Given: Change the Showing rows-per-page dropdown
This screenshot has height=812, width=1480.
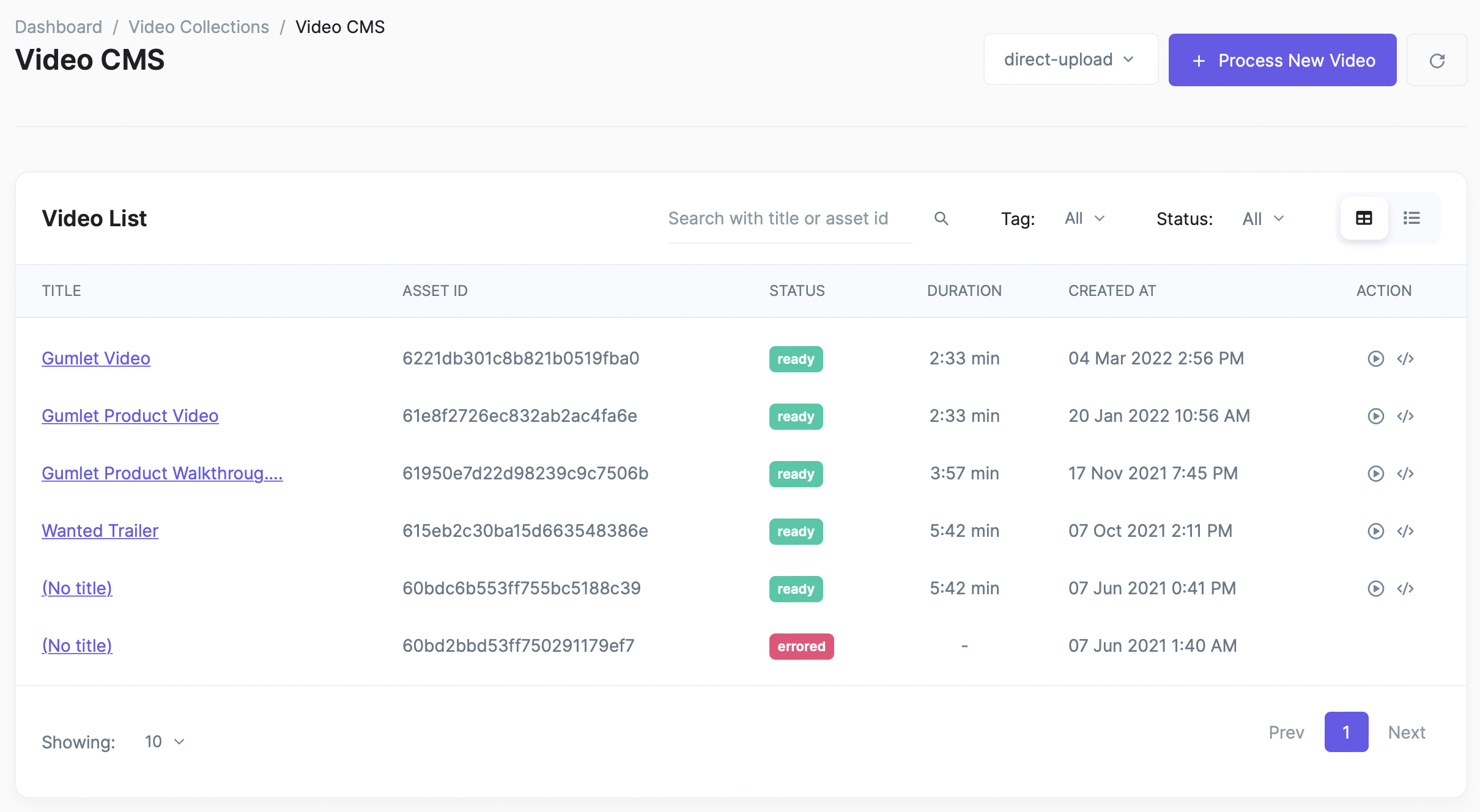Looking at the screenshot, I should point(164,742).
